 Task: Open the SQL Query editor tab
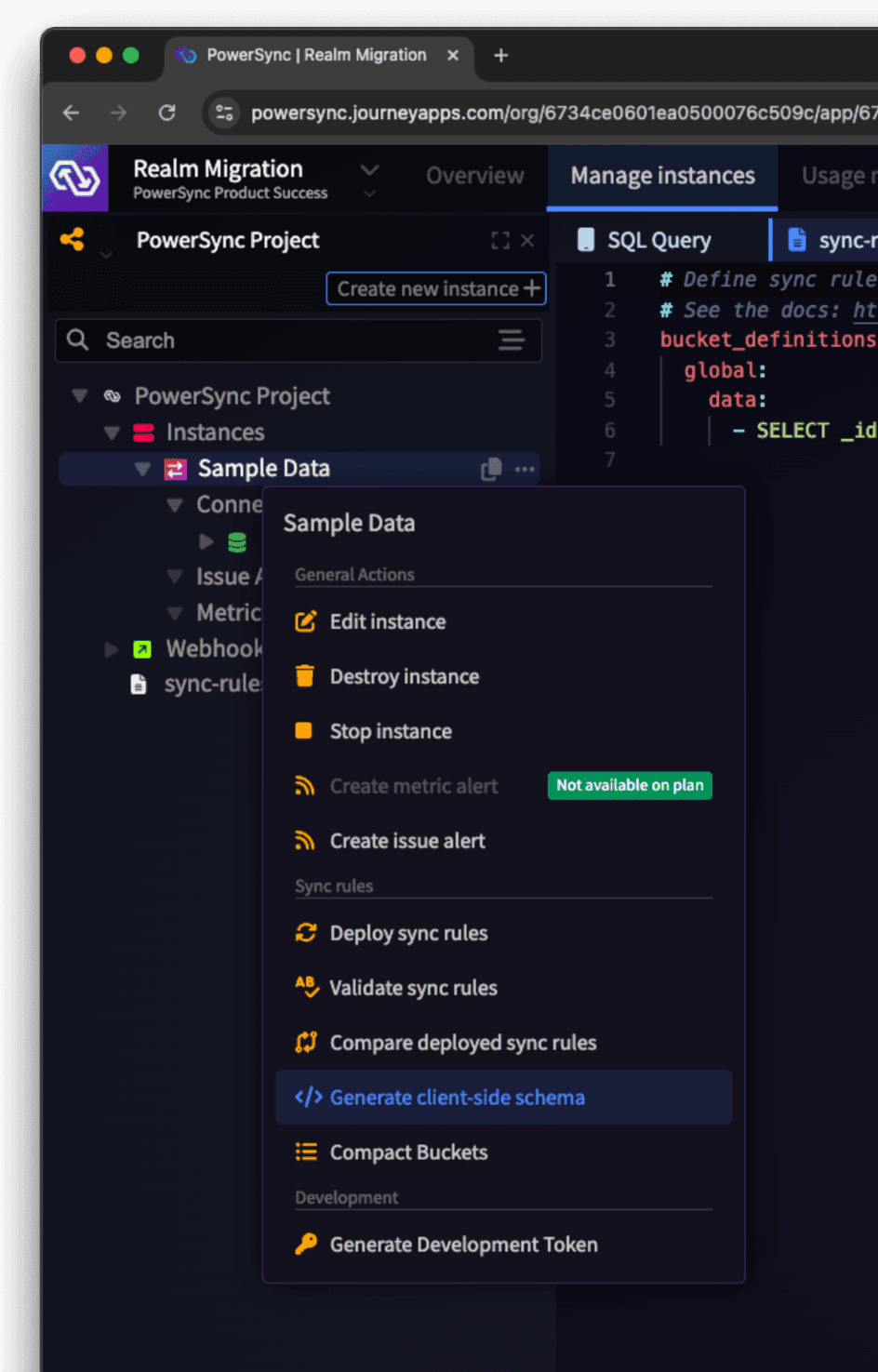[659, 240]
